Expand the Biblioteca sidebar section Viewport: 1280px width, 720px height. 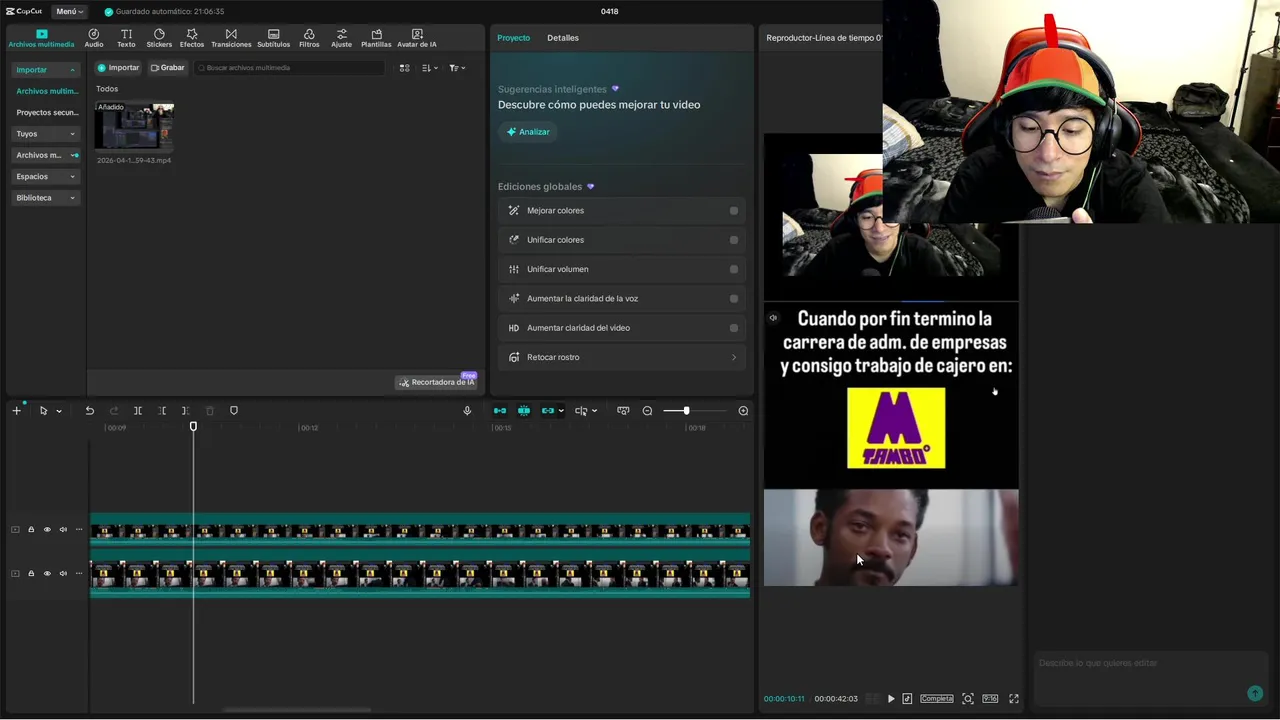coord(45,198)
